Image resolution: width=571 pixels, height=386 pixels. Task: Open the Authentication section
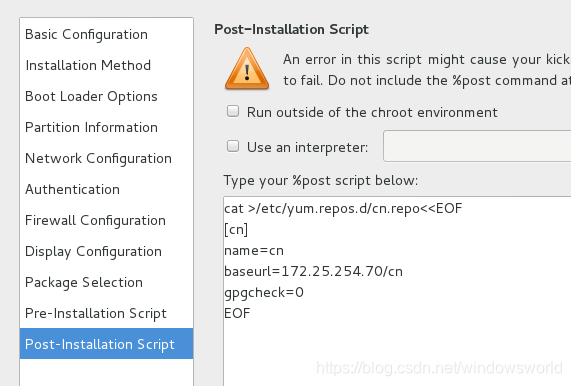(106, 189)
